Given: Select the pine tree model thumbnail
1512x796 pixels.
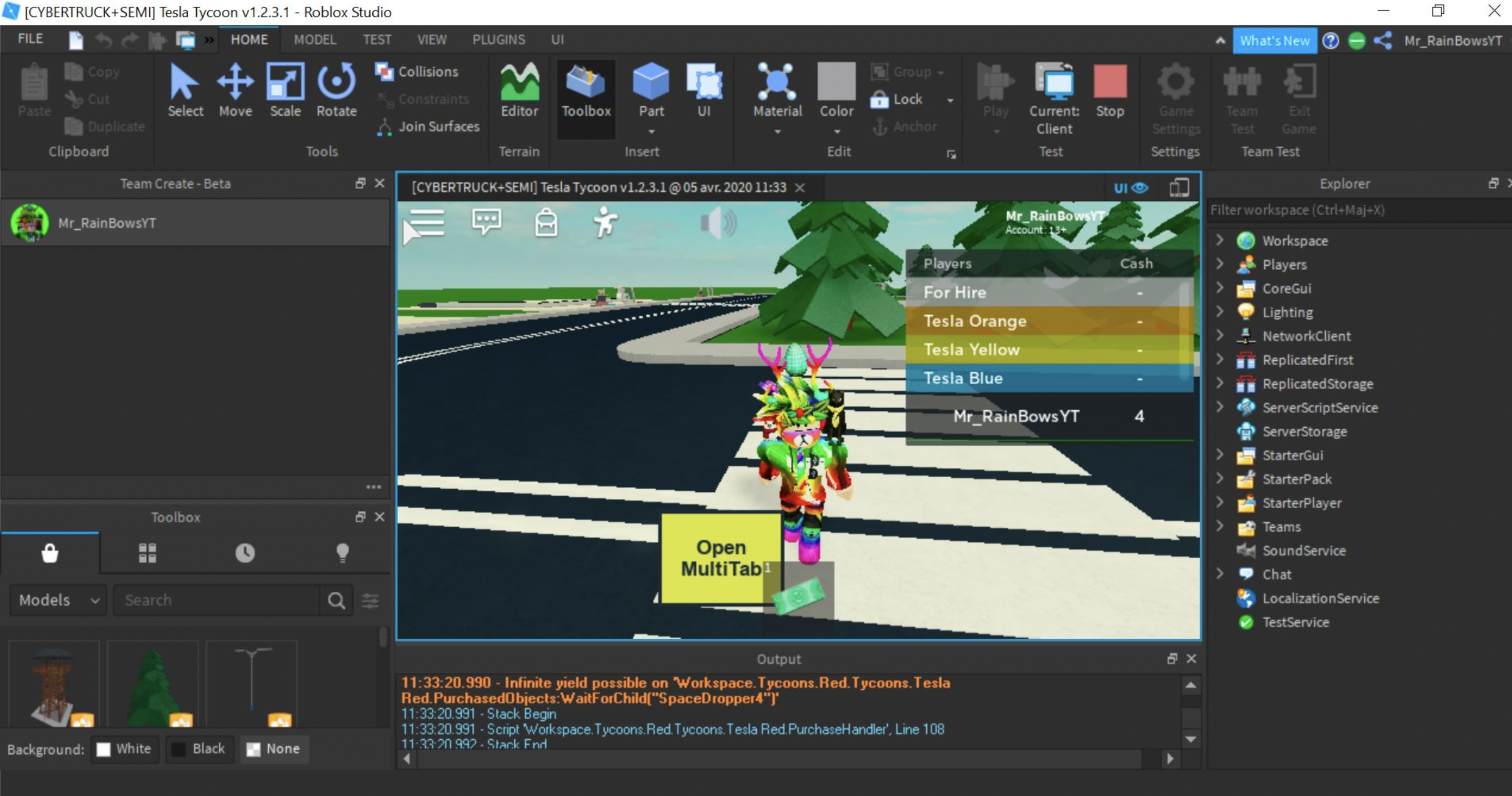Looking at the screenshot, I should [x=153, y=684].
